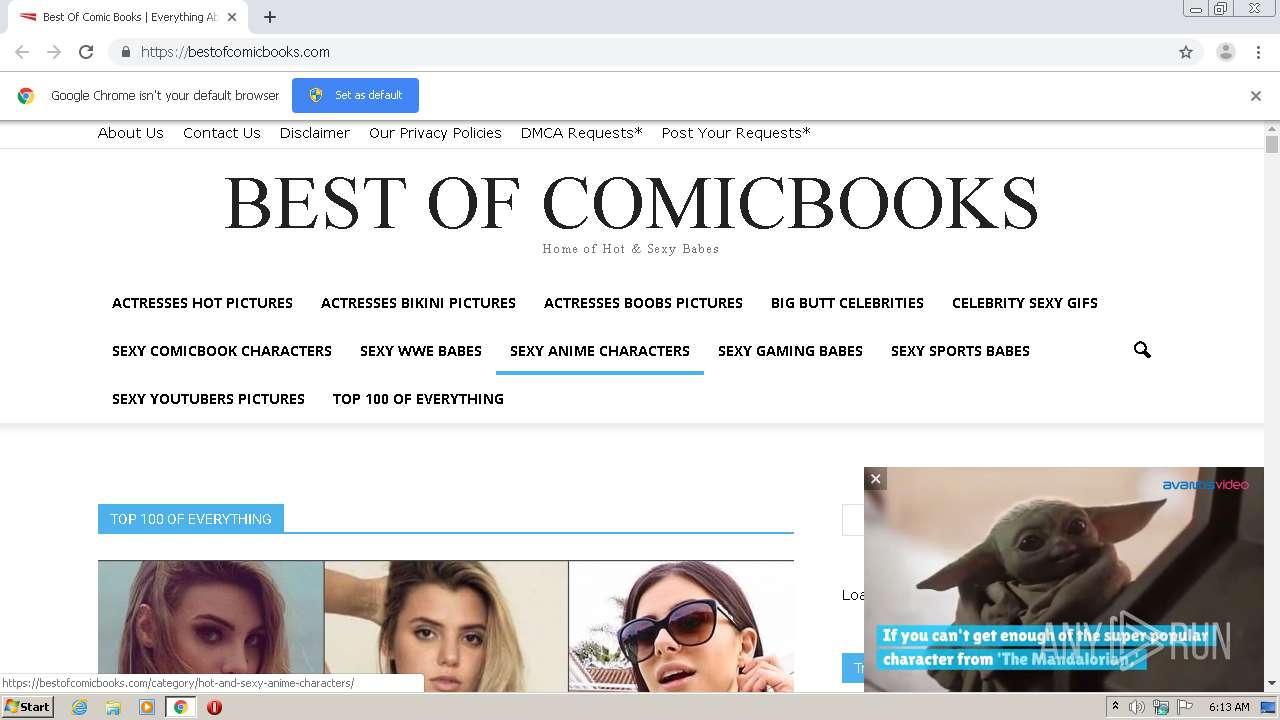The height and width of the screenshot is (720, 1280).
Task: Click the browser back arrow
Action: tap(22, 52)
